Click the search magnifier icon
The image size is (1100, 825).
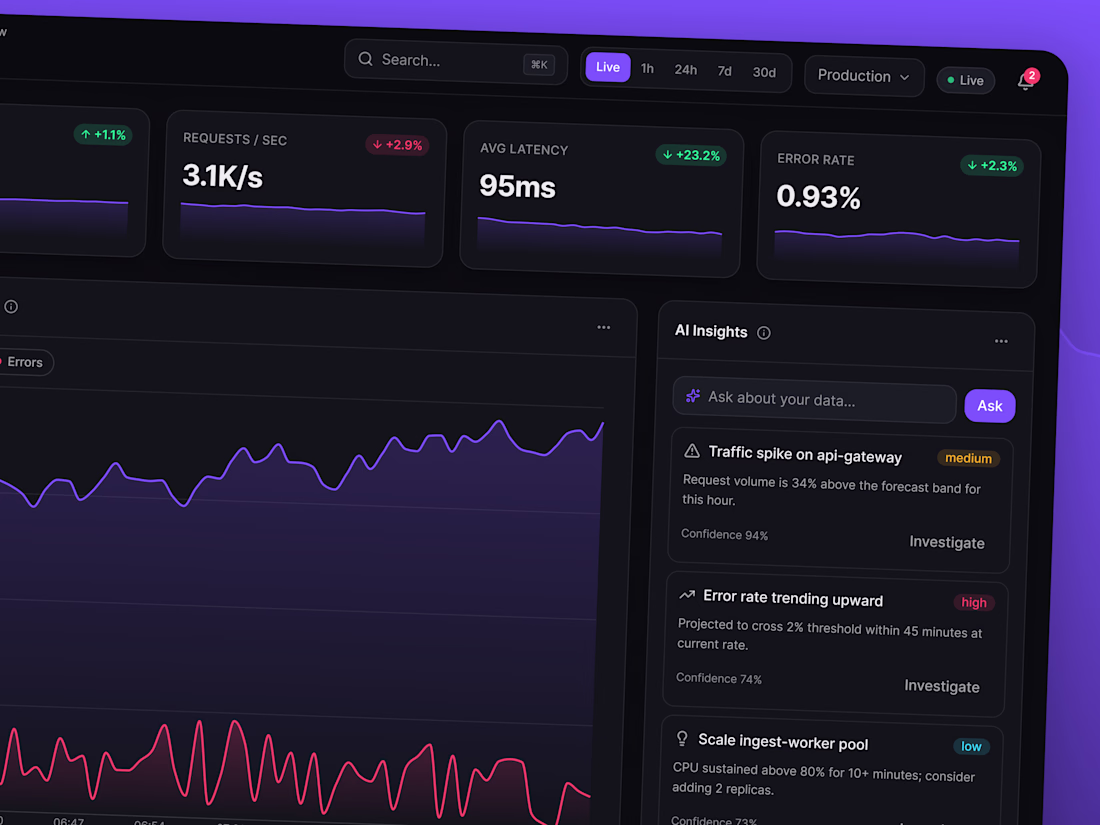365,59
